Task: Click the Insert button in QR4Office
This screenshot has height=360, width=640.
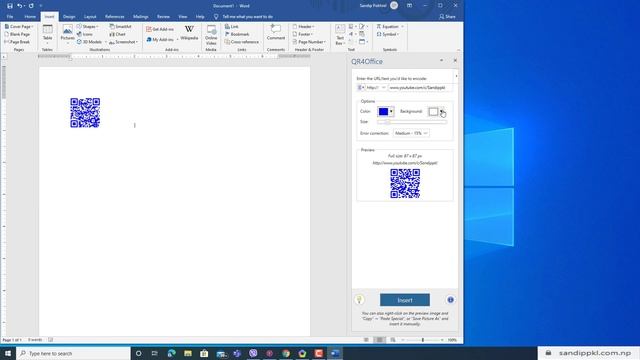Action: pos(404,300)
